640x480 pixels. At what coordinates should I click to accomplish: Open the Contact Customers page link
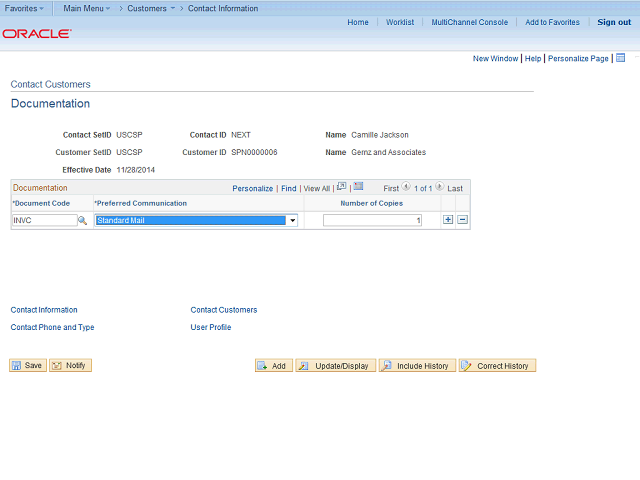[x=224, y=310]
